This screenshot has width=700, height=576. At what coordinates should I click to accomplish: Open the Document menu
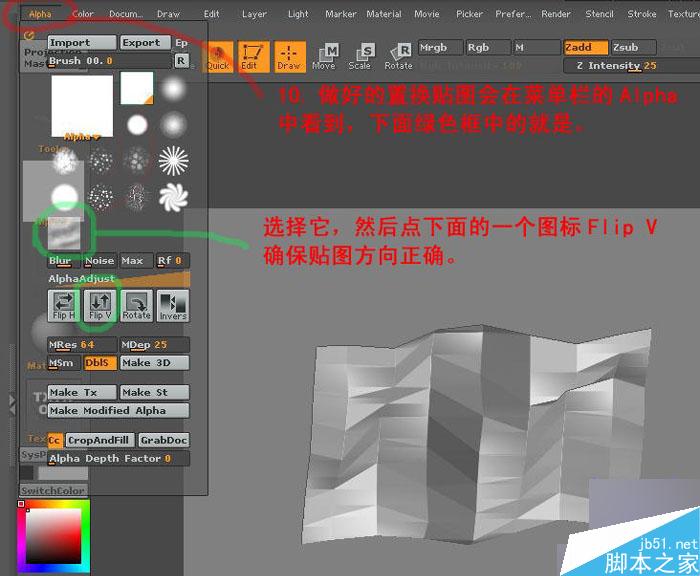tap(126, 14)
